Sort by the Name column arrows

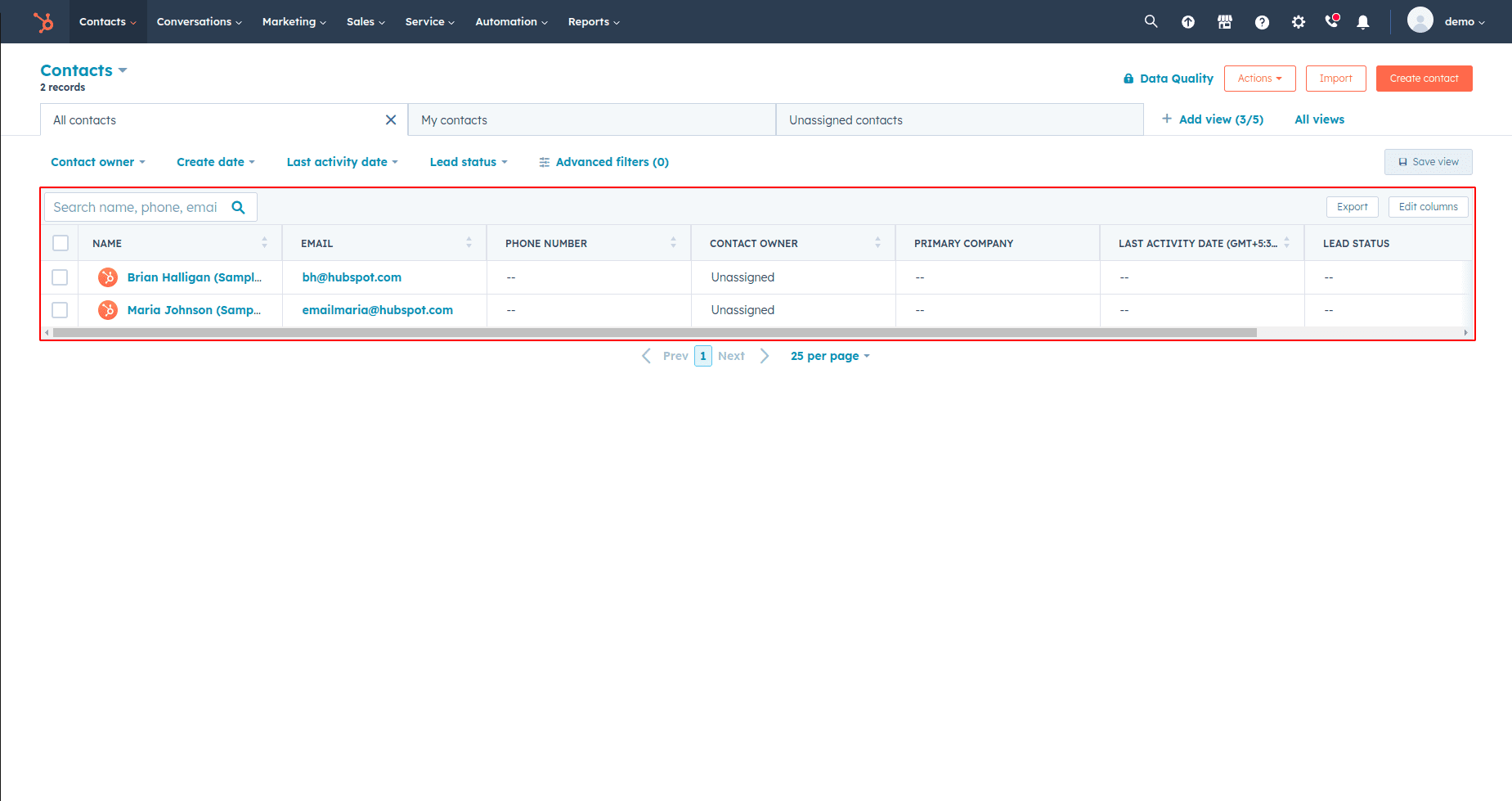coord(264,243)
